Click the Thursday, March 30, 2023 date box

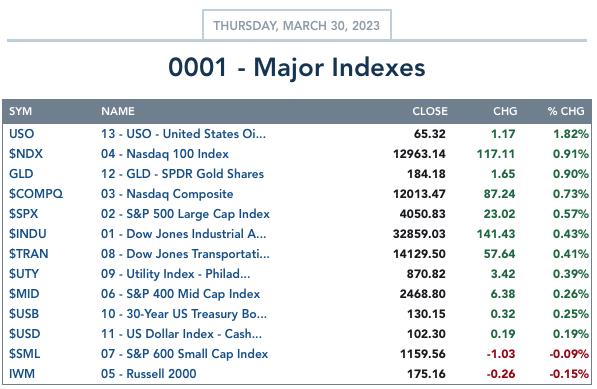coord(297,25)
